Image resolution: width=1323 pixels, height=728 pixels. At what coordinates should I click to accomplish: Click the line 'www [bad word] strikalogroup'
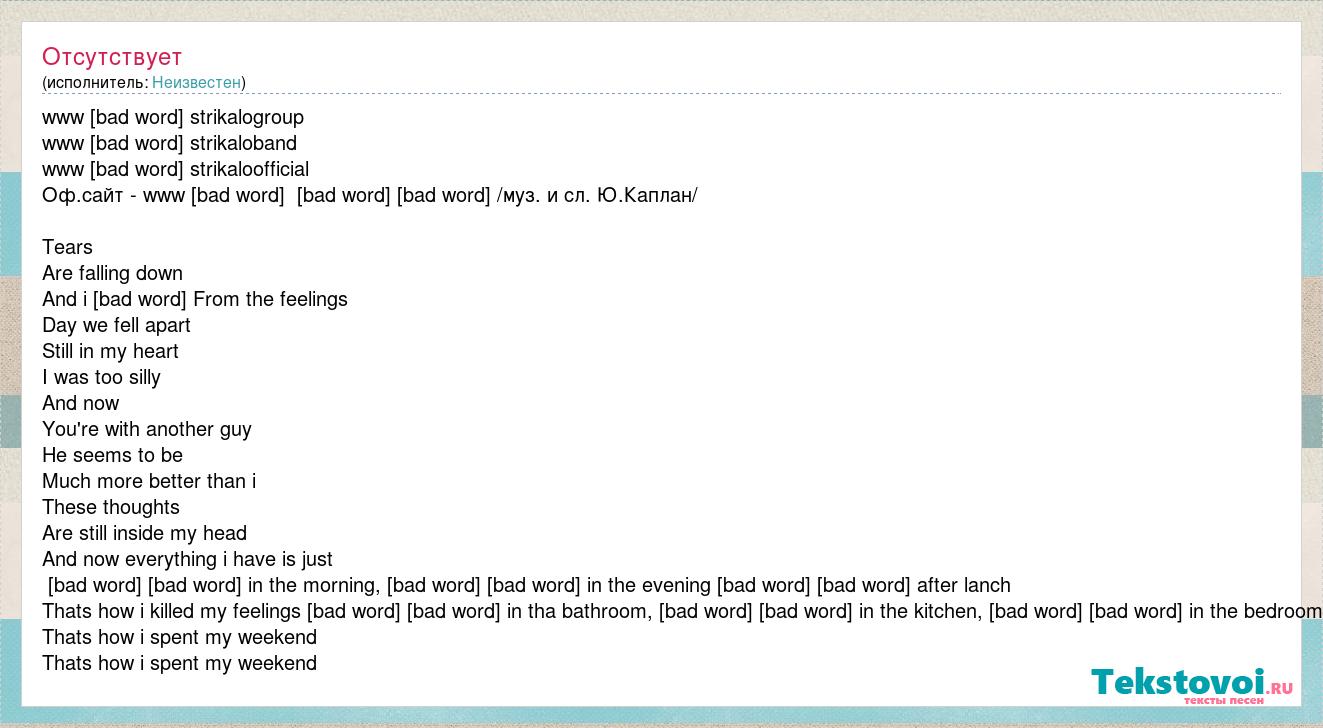coord(173,117)
